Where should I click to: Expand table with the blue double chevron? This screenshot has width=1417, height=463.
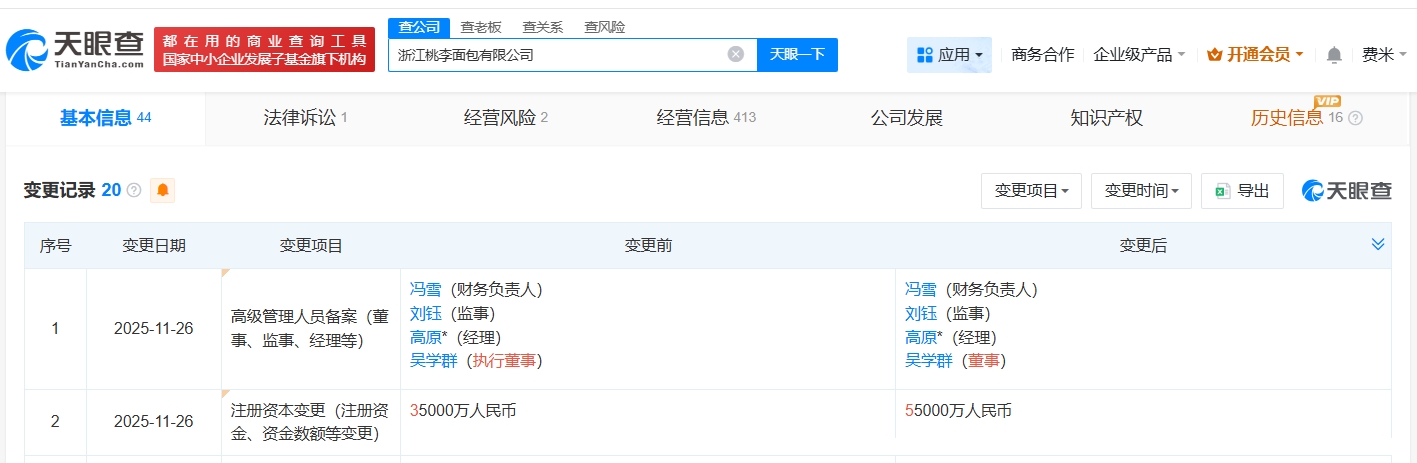(1378, 245)
